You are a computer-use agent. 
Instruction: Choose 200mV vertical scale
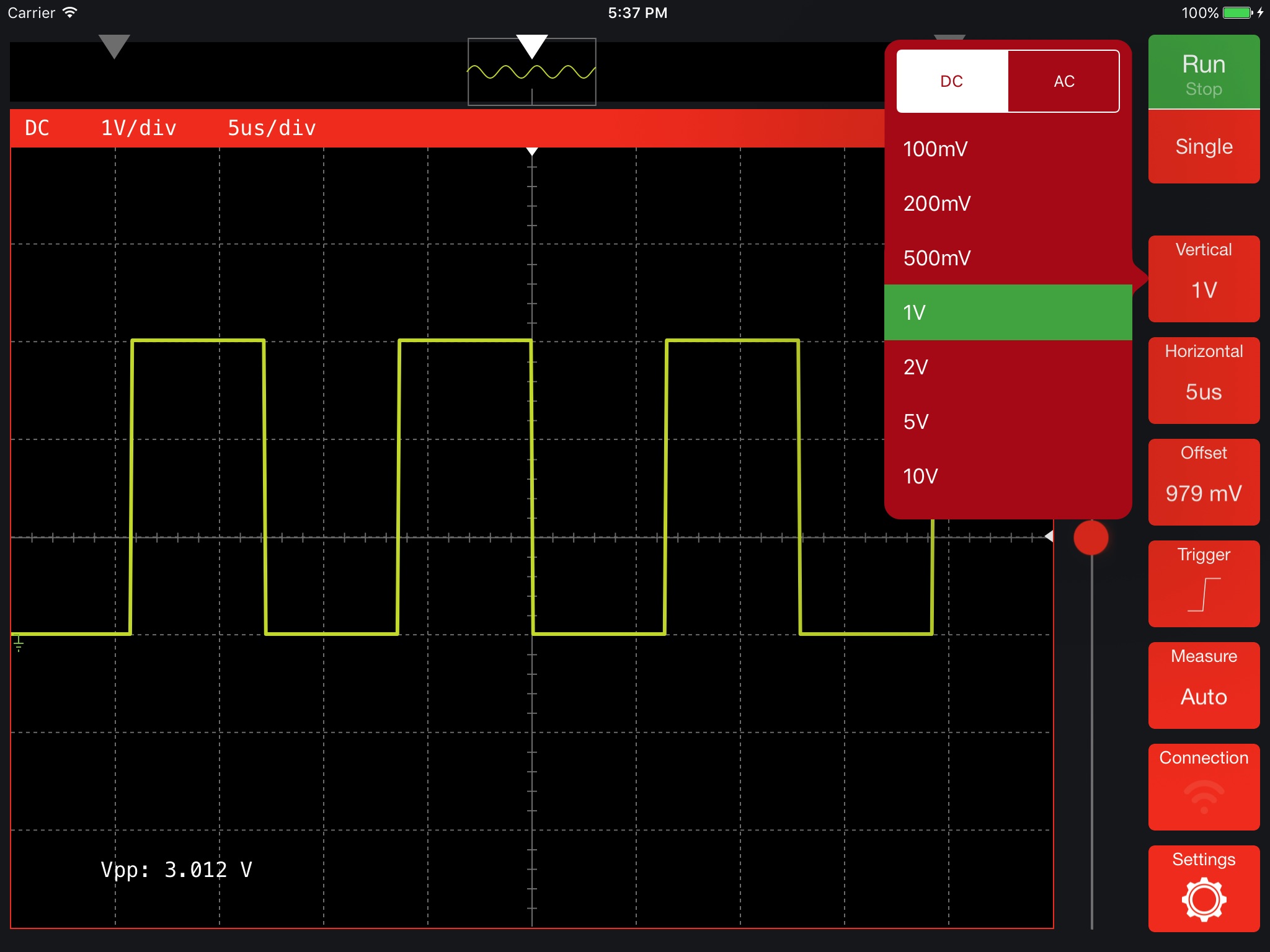coord(1008,203)
